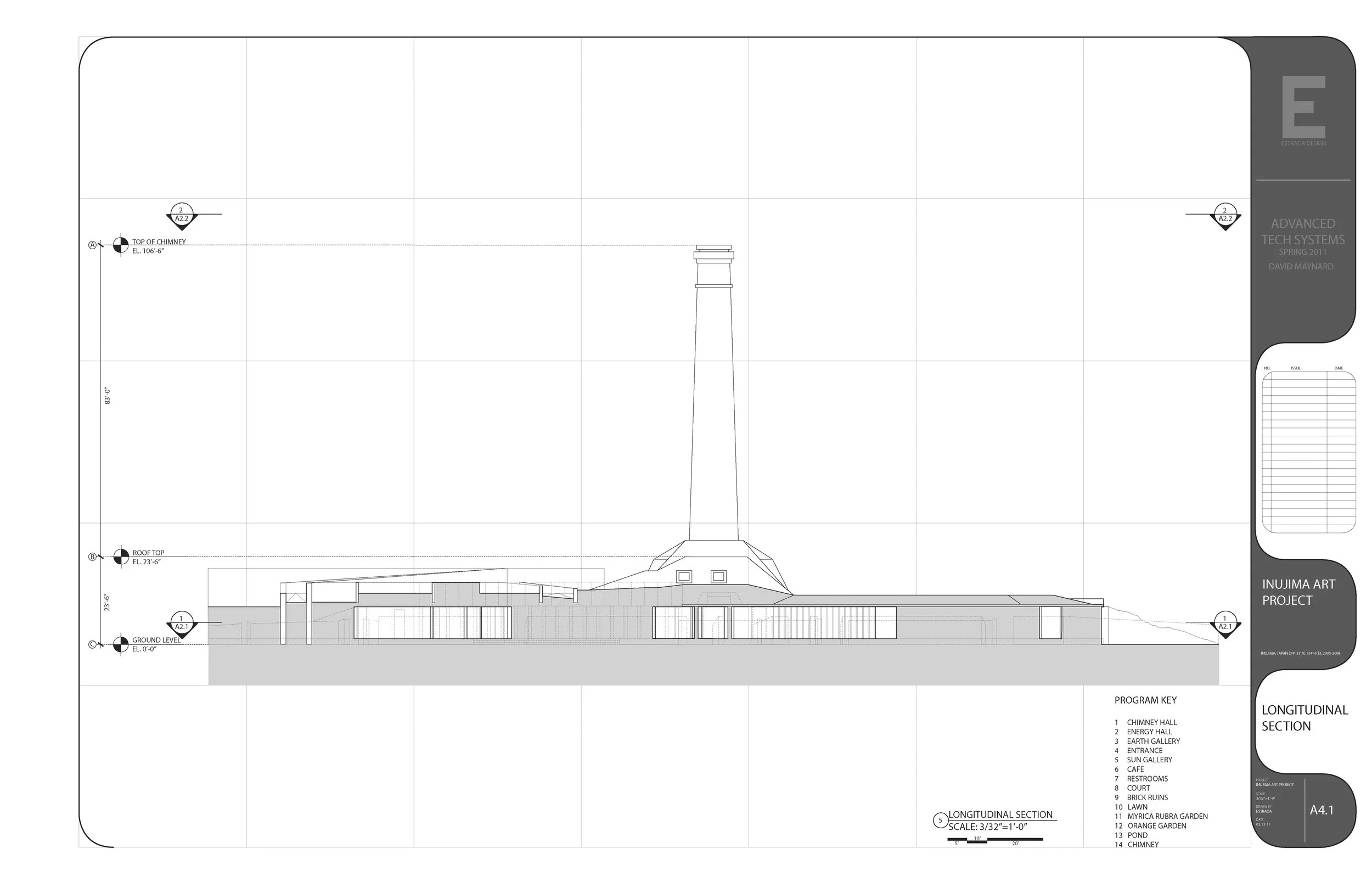Click the circled C datum marker

click(x=92, y=645)
